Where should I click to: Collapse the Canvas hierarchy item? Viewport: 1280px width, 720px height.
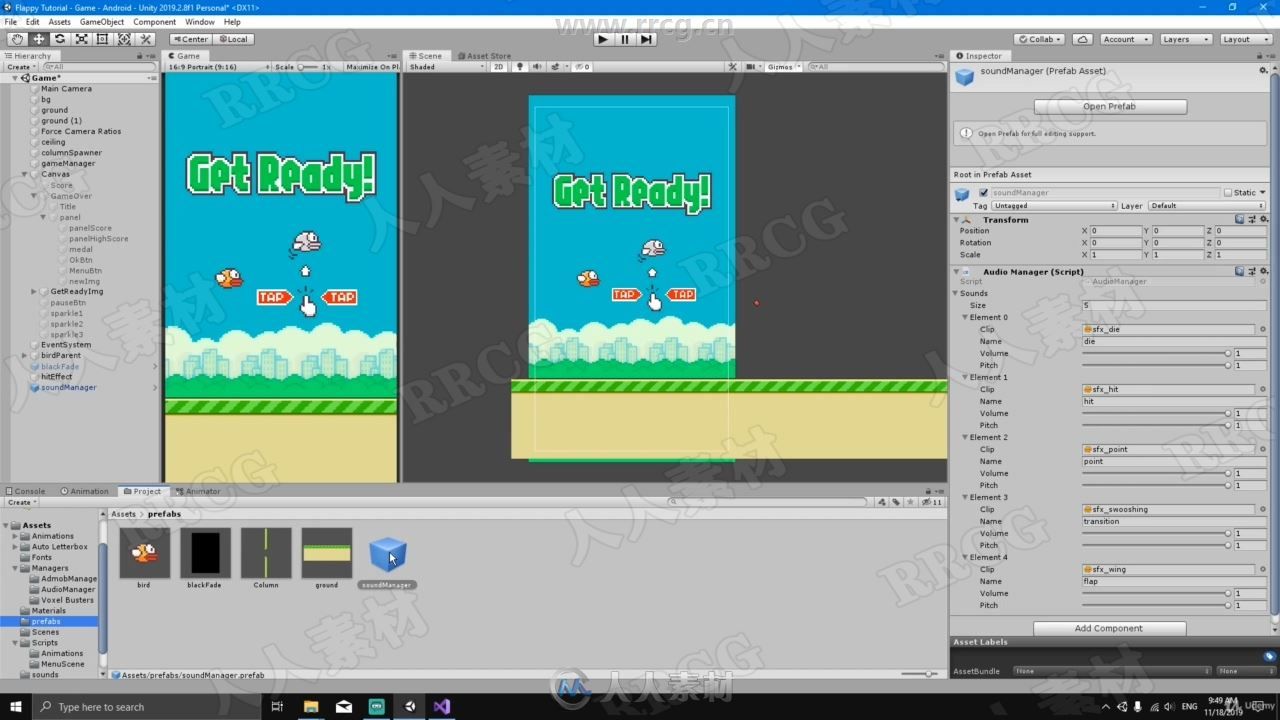pos(25,174)
